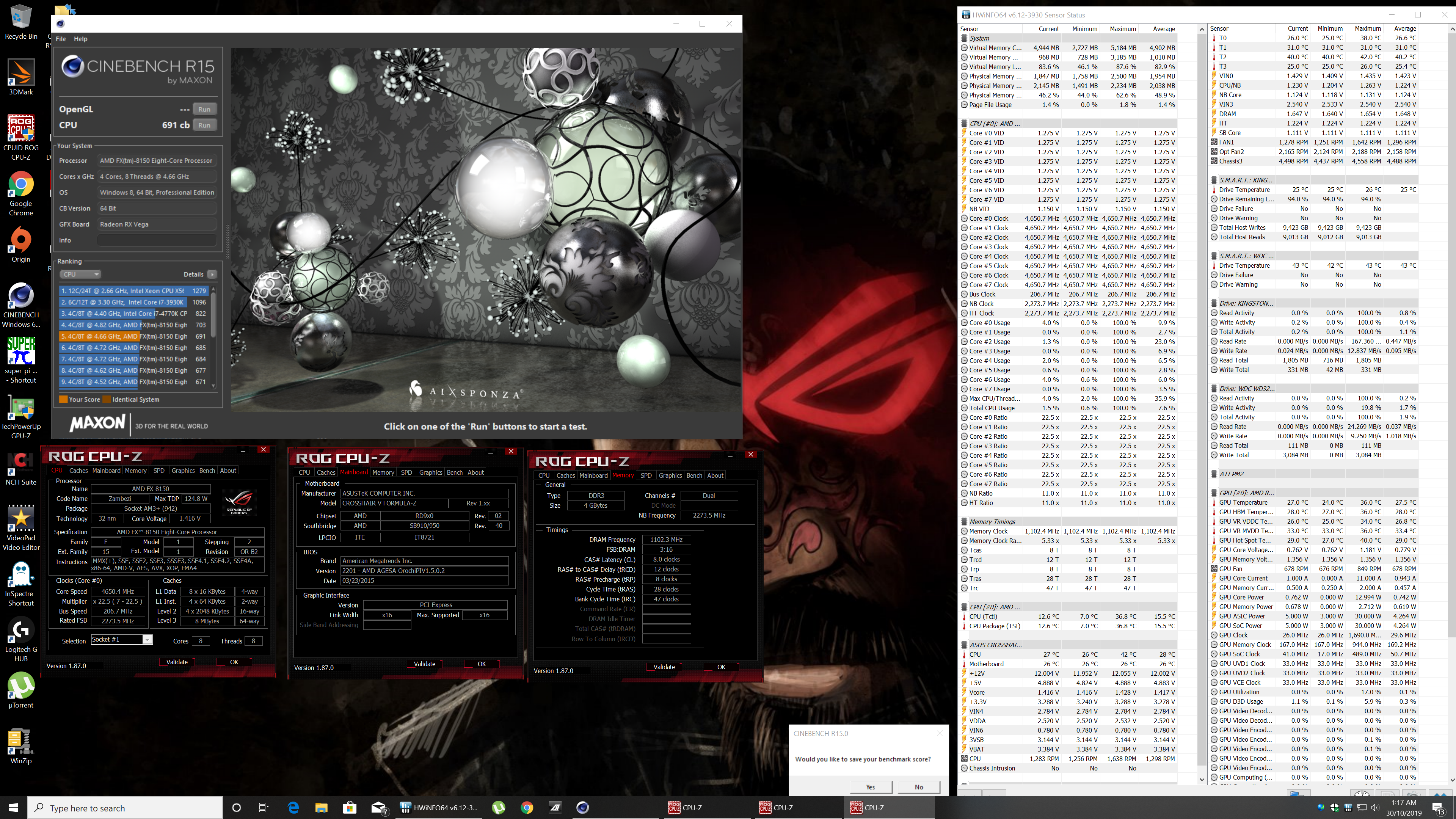
Task: Open the Action Center notifications icon
Action: (x=1439, y=808)
